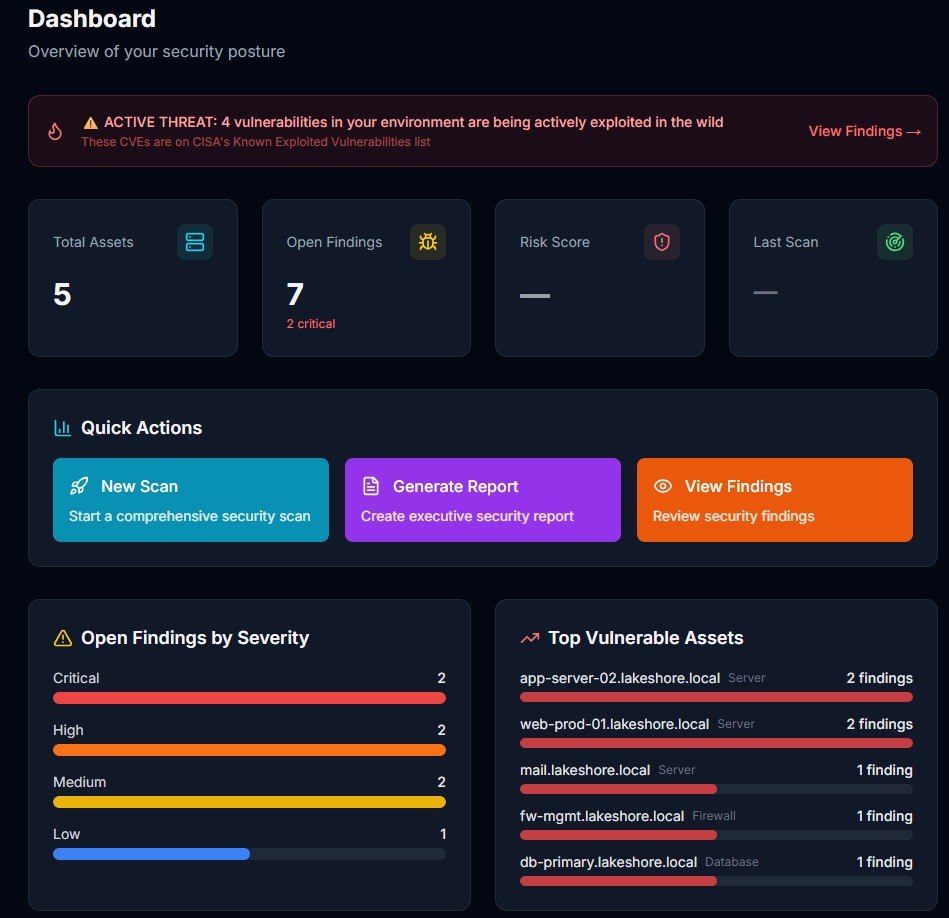
Task: Click the yellow Medium severity bar
Action: tap(249, 802)
